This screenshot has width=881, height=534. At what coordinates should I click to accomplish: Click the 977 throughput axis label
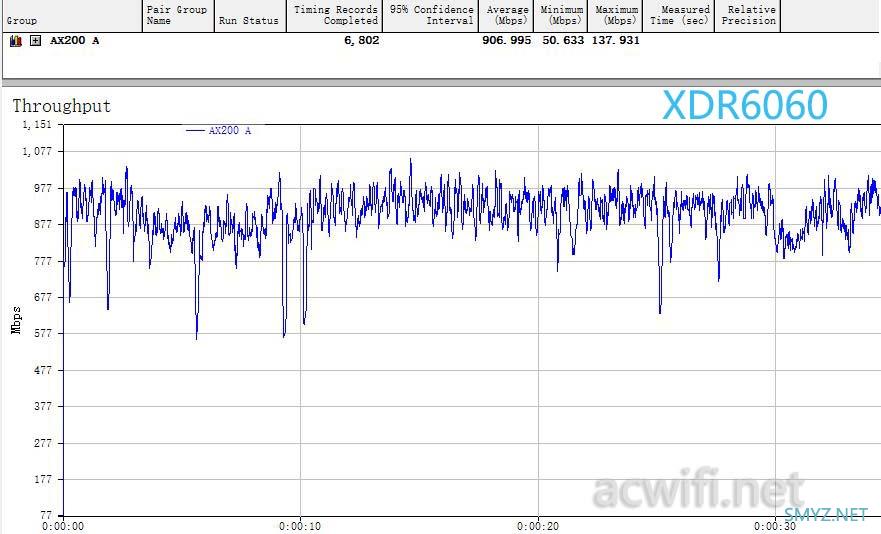(42, 188)
